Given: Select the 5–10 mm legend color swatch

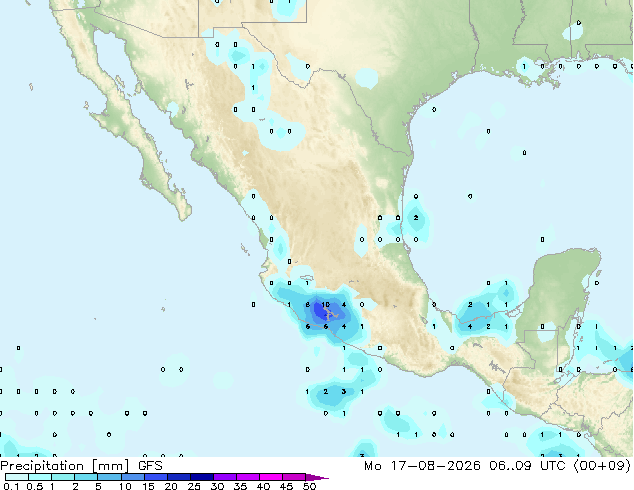Looking at the screenshot, I should (109, 477).
